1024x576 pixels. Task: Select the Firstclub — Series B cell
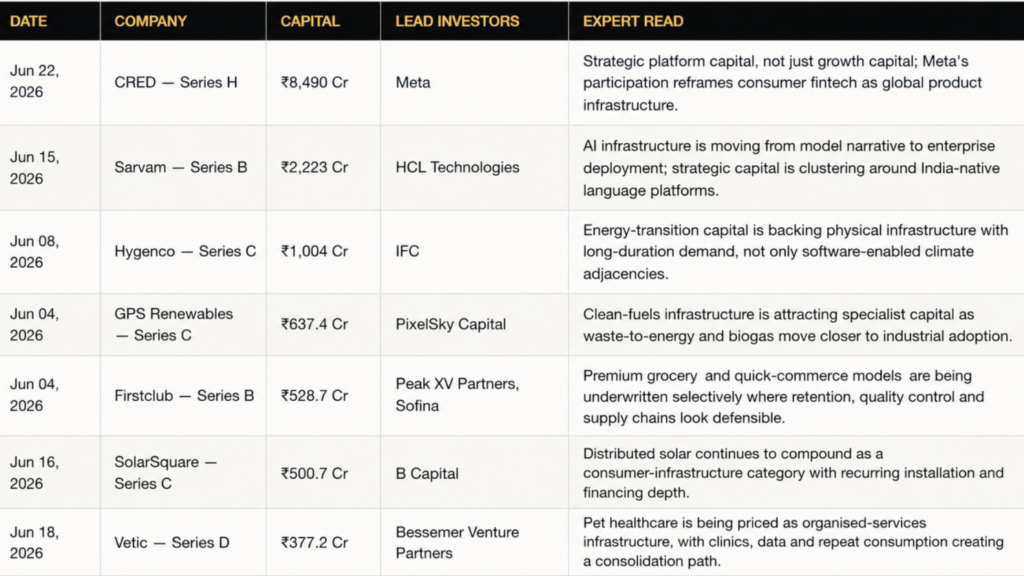(184, 396)
